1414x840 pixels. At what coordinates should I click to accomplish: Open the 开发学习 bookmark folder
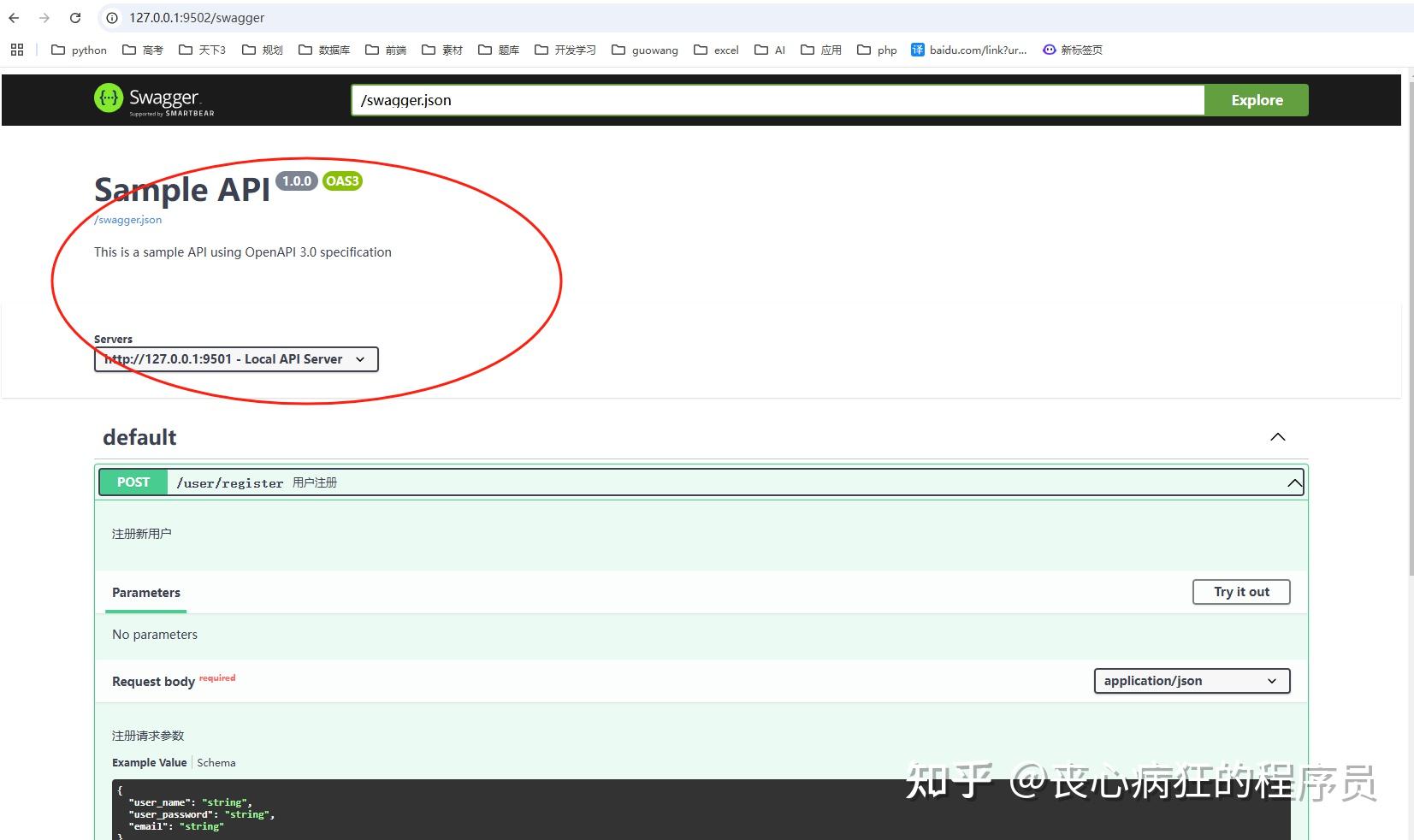click(x=565, y=50)
